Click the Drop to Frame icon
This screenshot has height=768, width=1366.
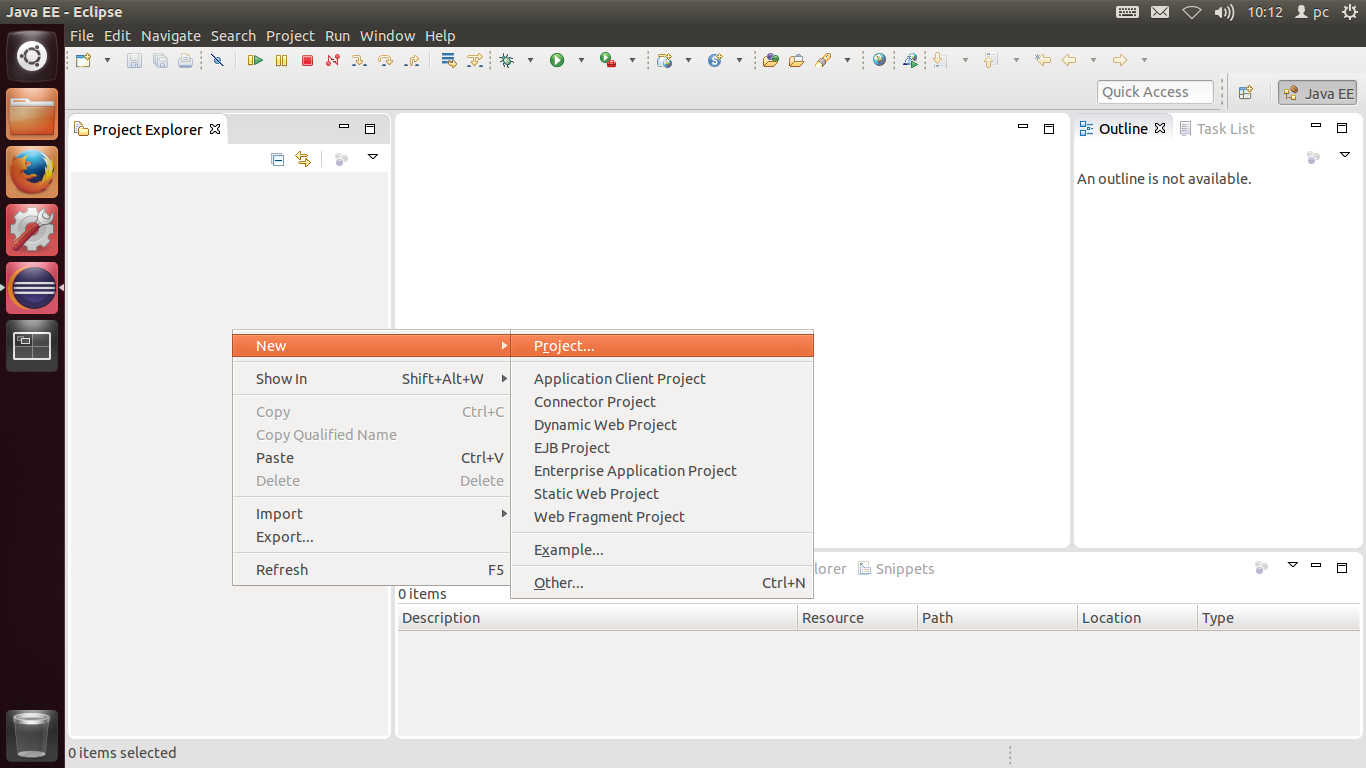pyautogui.click(x=448, y=60)
